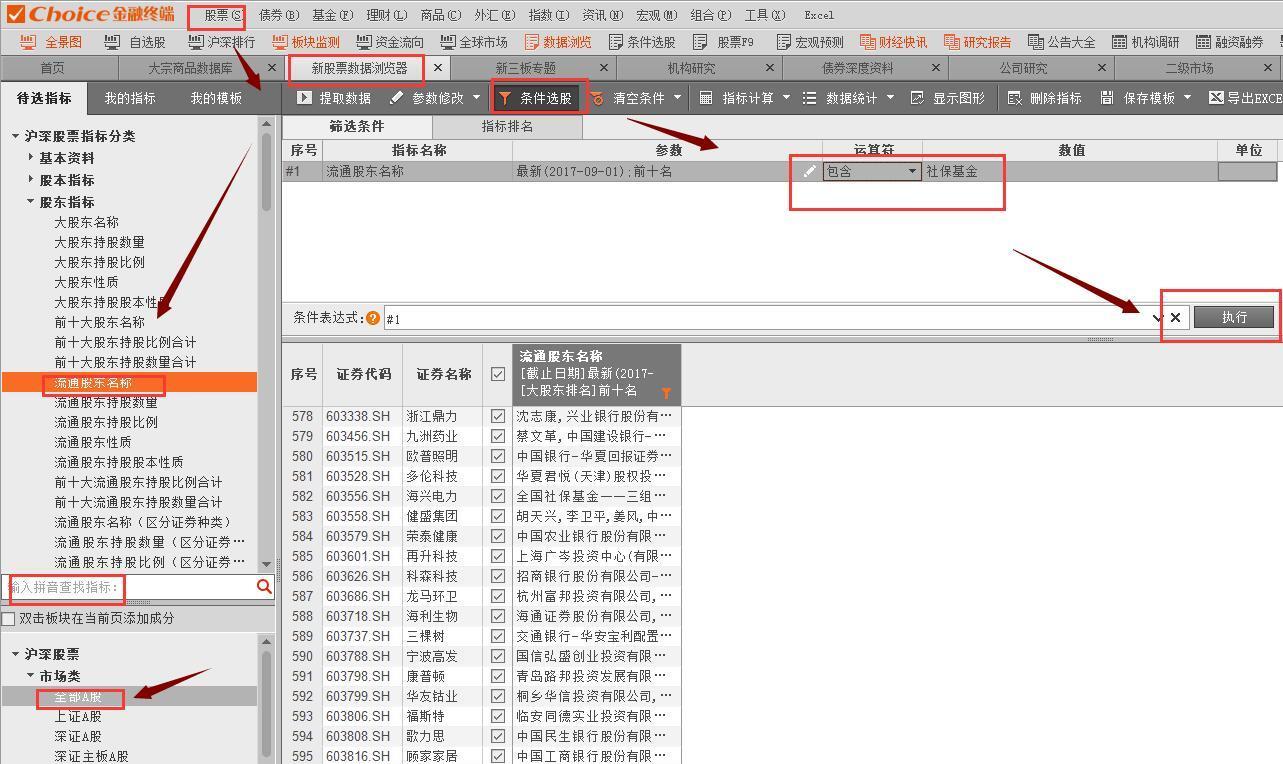Open the 参数修改 dropdown arrow

[476, 98]
